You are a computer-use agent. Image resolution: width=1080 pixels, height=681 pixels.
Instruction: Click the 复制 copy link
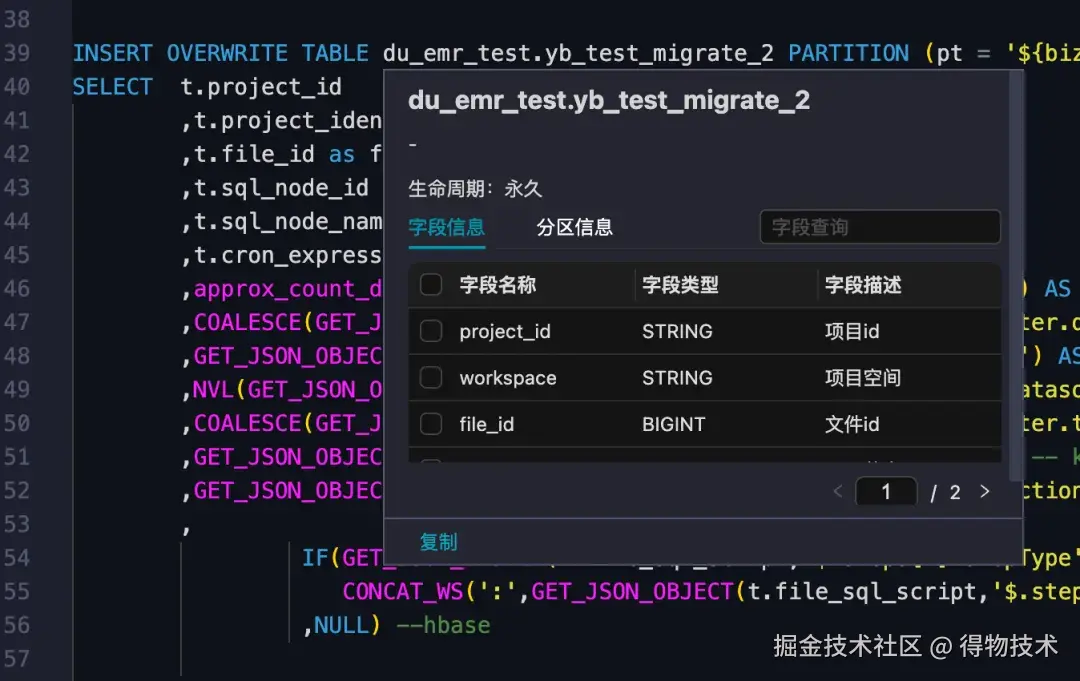(438, 542)
